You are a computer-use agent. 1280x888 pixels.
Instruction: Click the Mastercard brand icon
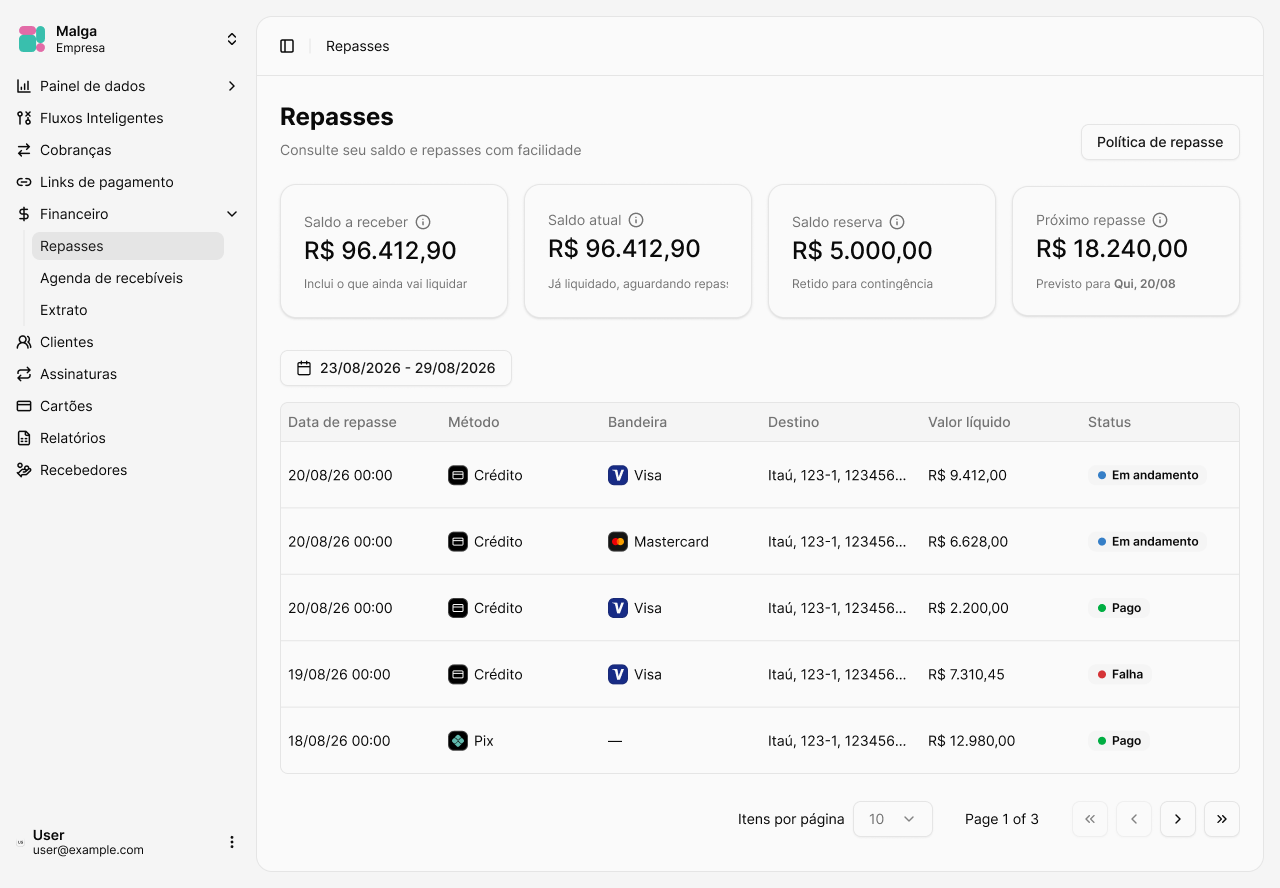pyautogui.click(x=618, y=542)
